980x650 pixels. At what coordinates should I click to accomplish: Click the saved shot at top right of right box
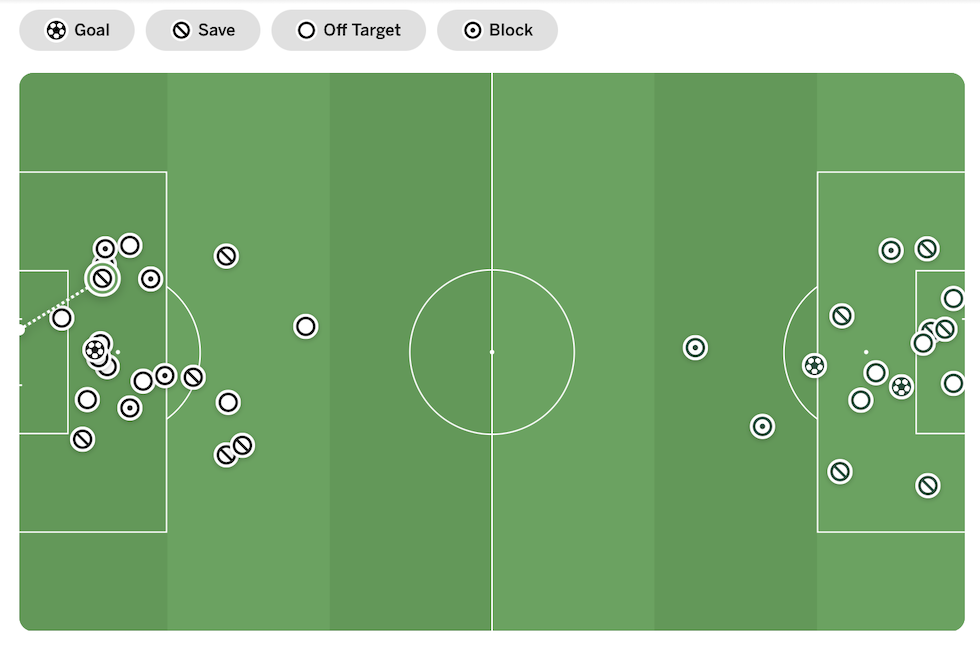pyautogui.click(x=927, y=249)
